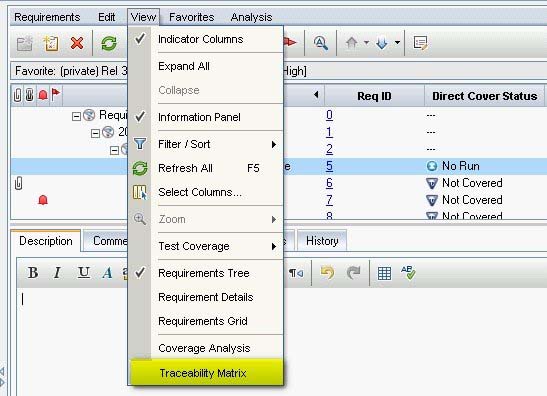This screenshot has height=396, width=547.
Task: Click right-to-left paragraph direction icon
Action: [296, 273]
